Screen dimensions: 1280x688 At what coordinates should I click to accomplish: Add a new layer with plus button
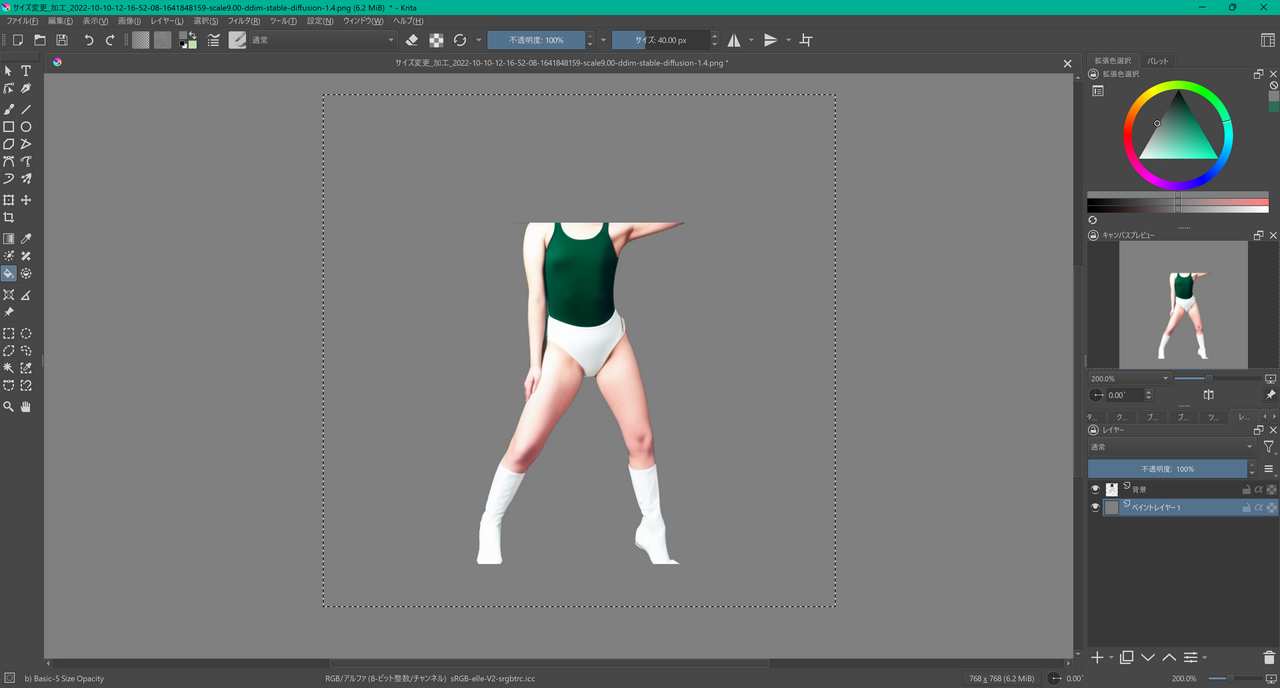point(1097,657)
